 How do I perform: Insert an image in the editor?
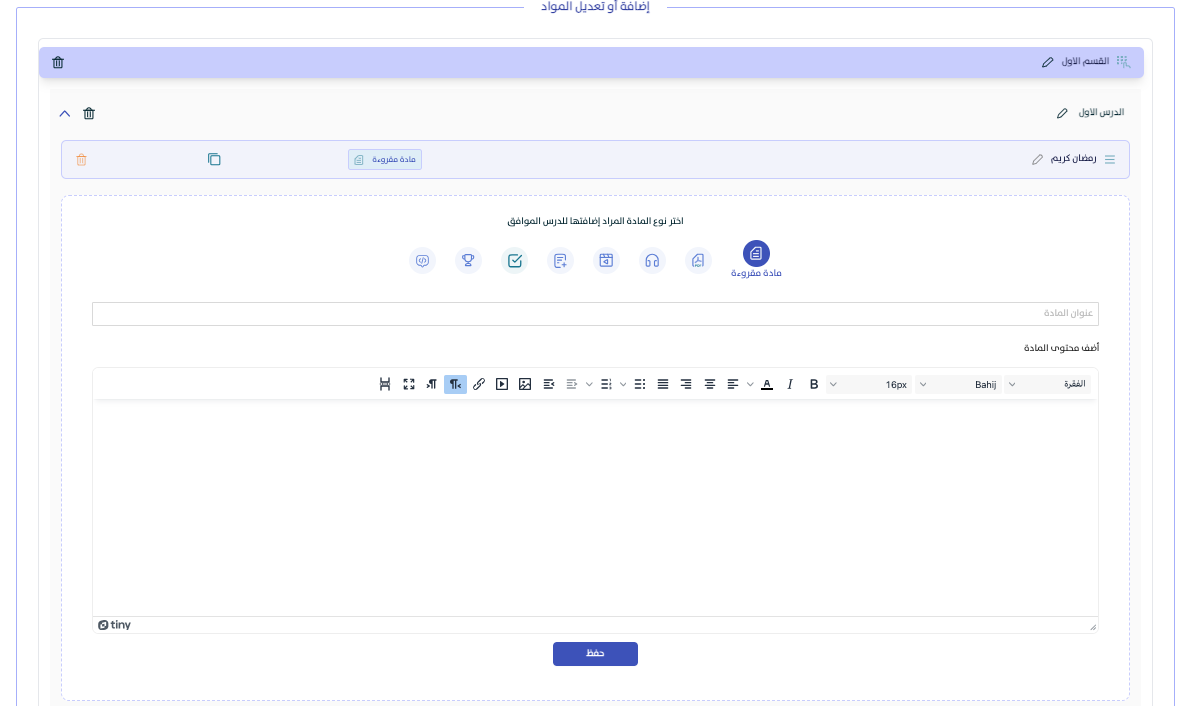pyautogui.click(x=525, y=384)
